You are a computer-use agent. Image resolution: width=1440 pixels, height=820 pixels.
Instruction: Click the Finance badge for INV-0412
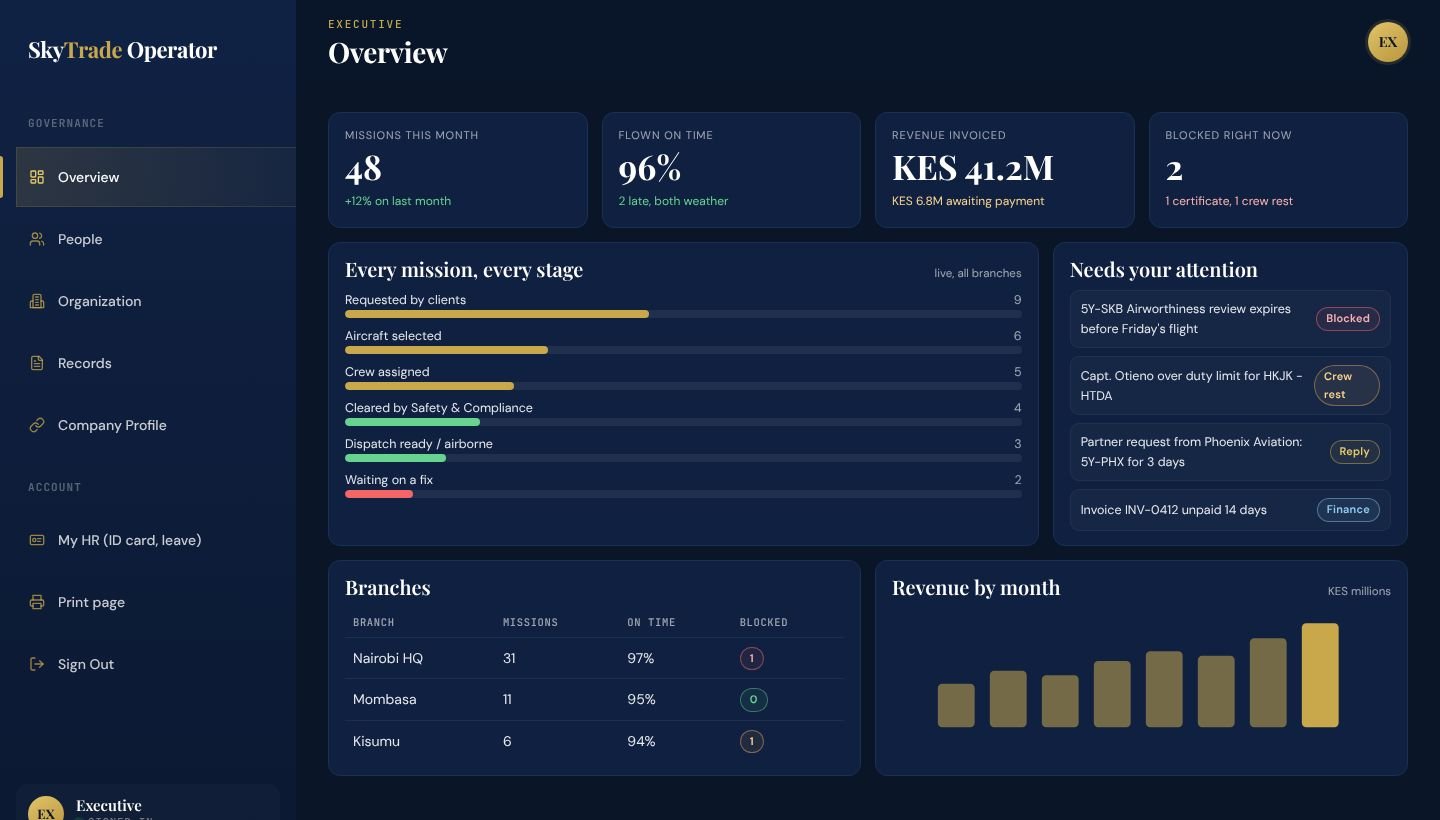[1347, 510]
